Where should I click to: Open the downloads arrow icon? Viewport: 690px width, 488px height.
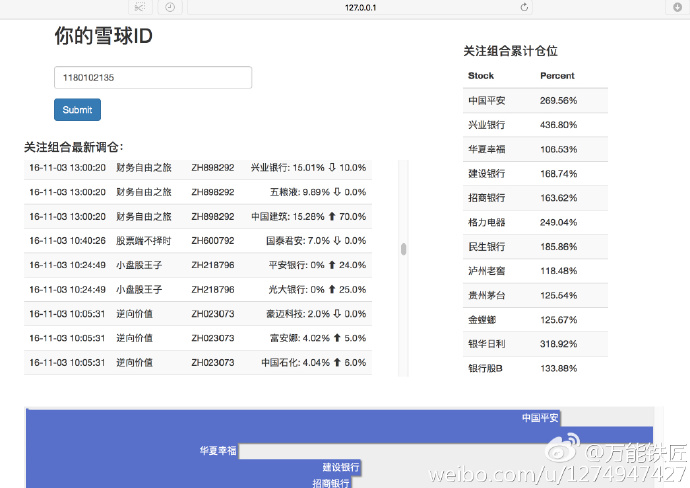pos(677,7)
